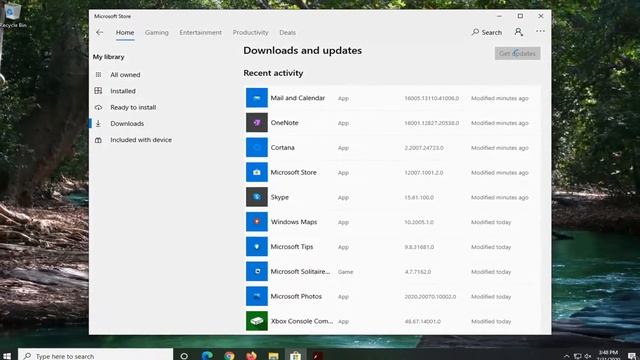Click Cortana version 2.2007.24723.0
The height and width of the screenshot is (360, 640).
424,148
